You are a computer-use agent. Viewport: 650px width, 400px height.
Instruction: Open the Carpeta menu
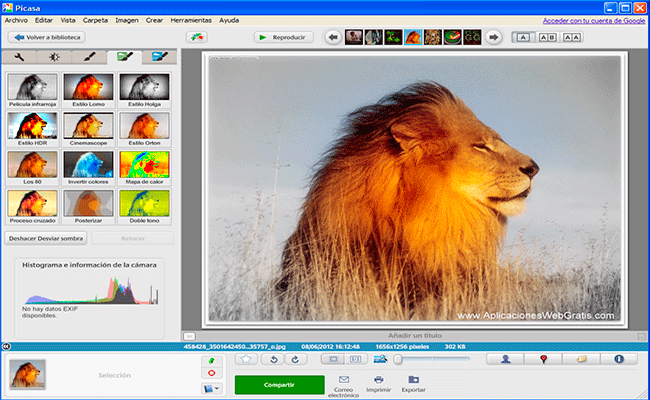pyautogui.click(x=95, y=20)
